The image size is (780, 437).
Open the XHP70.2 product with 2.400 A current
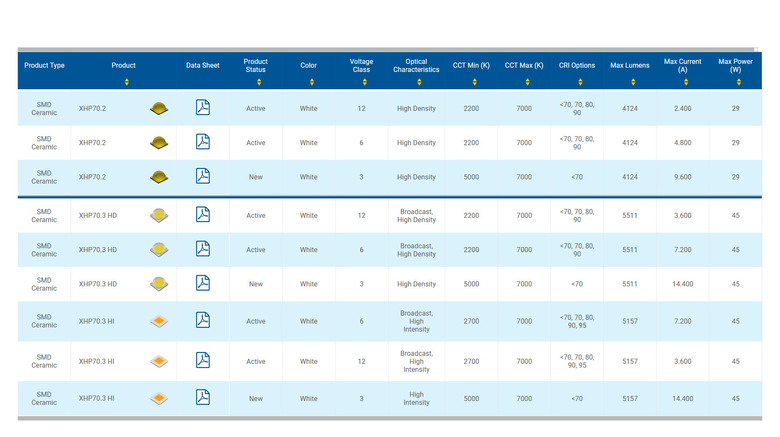click(x=92, y=108)
